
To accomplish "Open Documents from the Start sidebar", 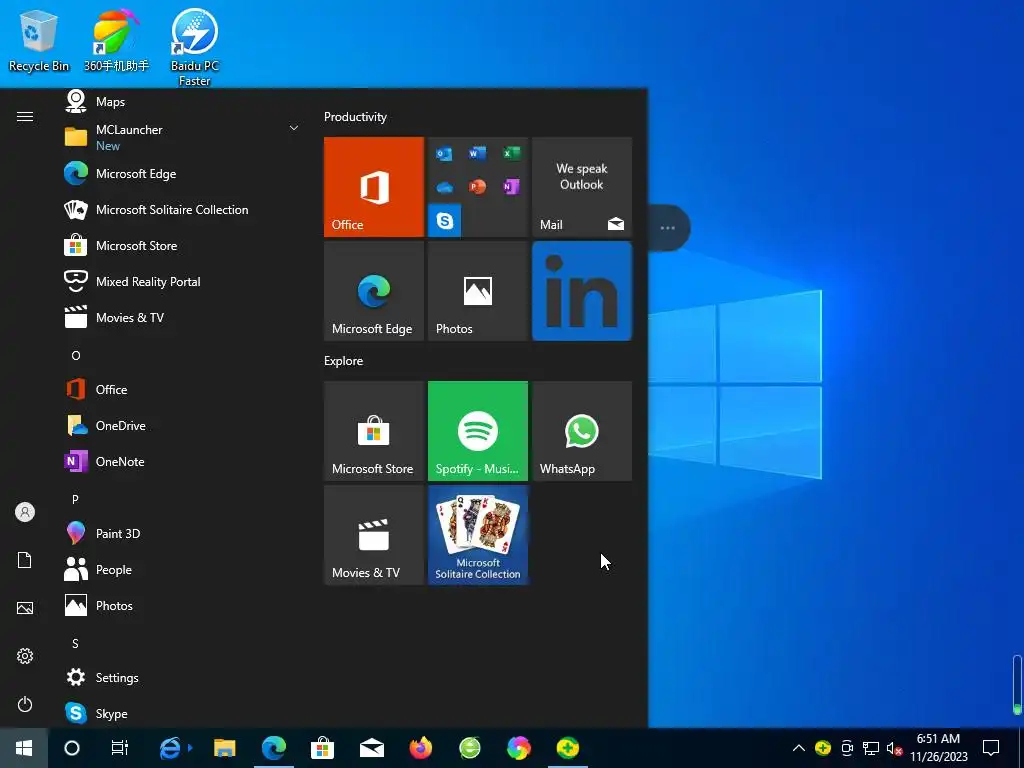I will tap(25, 560).
